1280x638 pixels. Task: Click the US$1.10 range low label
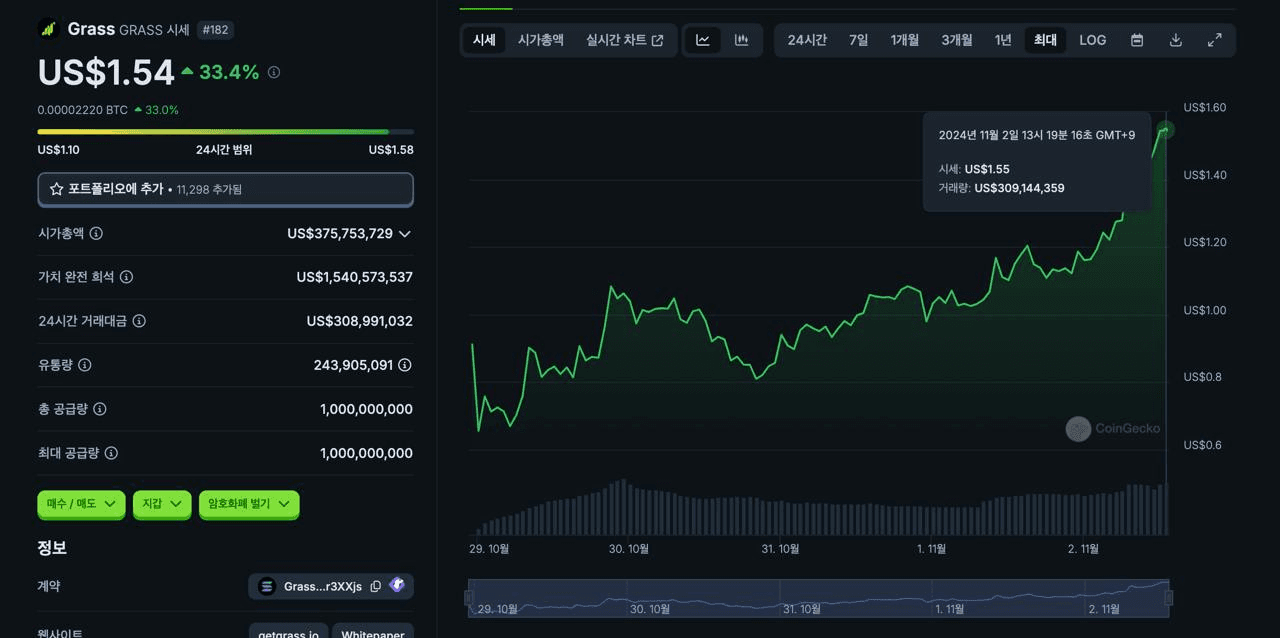point(59,150)
